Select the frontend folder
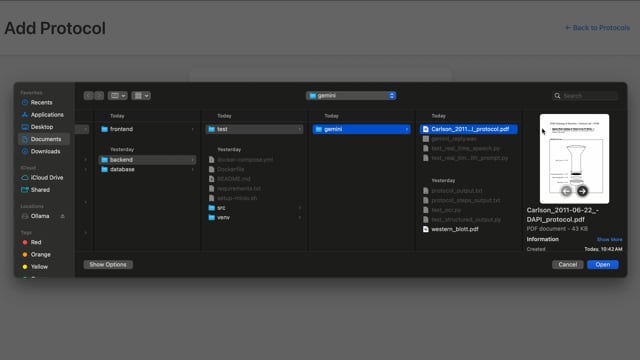The height and width of the screenshot is (360, 640). (148, 129)
